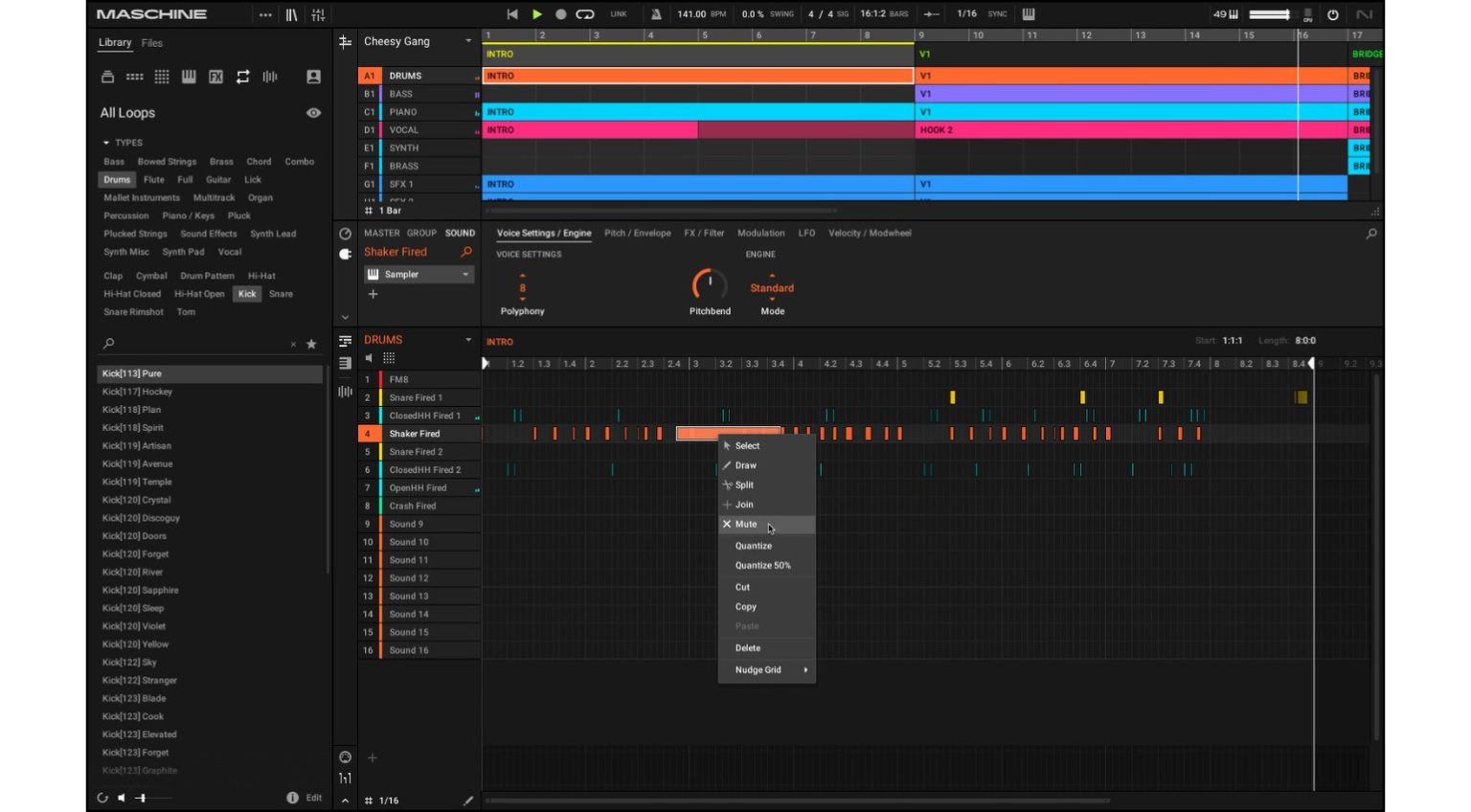Click the Loops filter icon in the browser
The height and width of the screenshot is (812, 1471).
tap(241, 77)
